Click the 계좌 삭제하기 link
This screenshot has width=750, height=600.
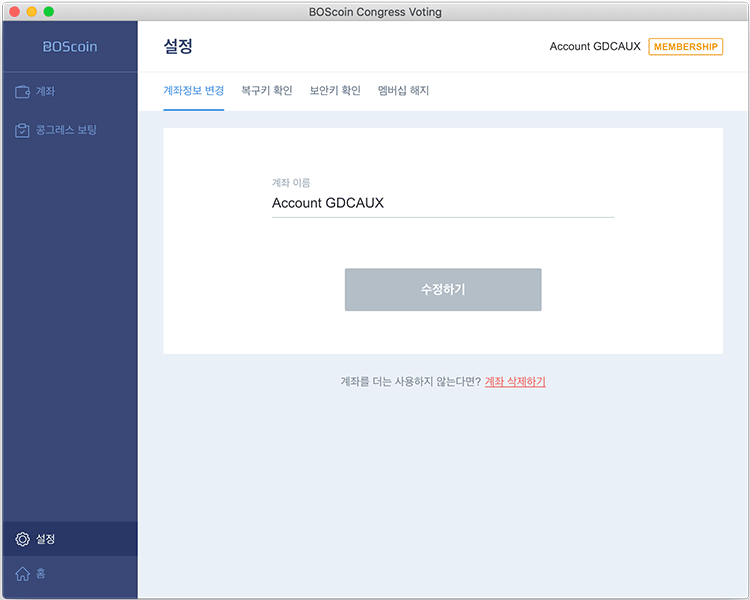[515, 381]
